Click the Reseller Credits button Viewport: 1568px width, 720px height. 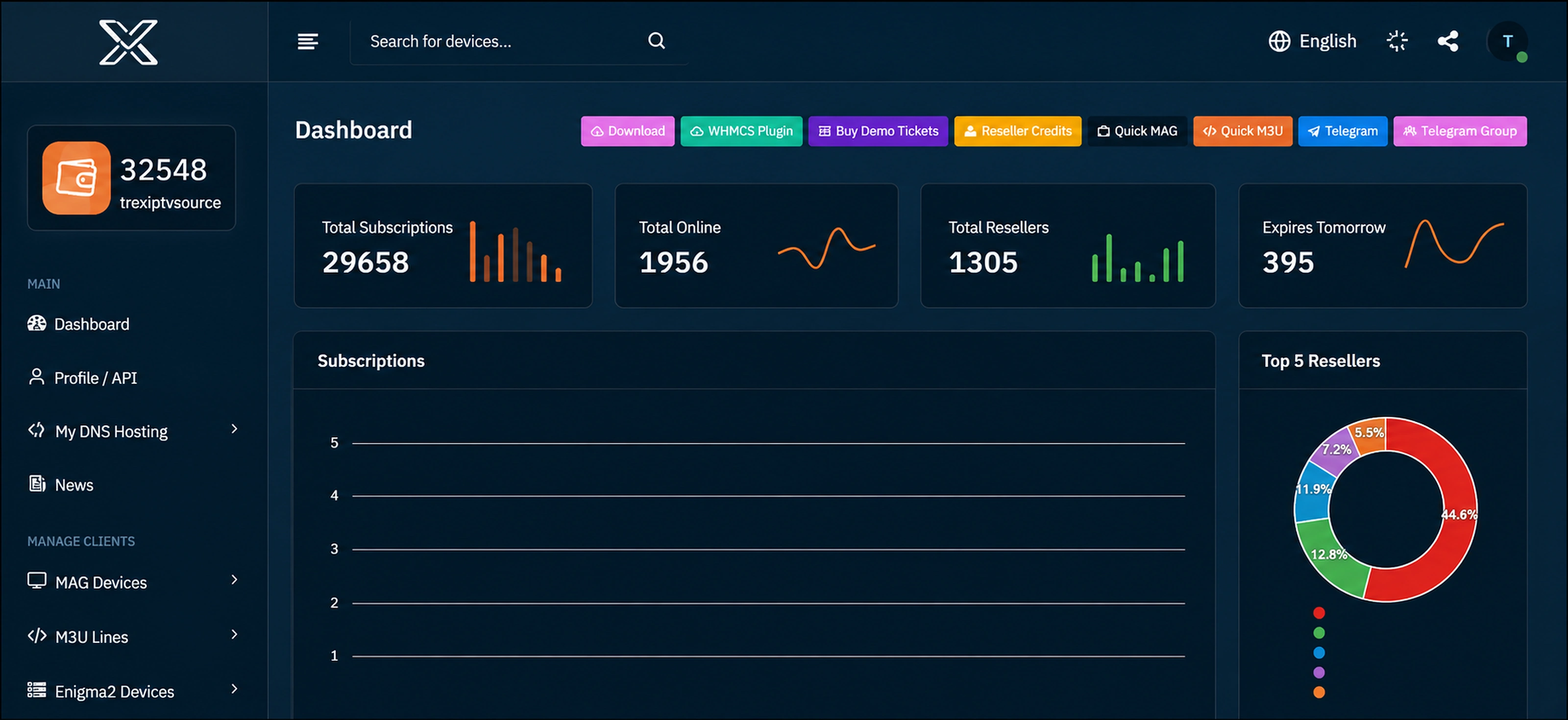[x=1017, y=131]
